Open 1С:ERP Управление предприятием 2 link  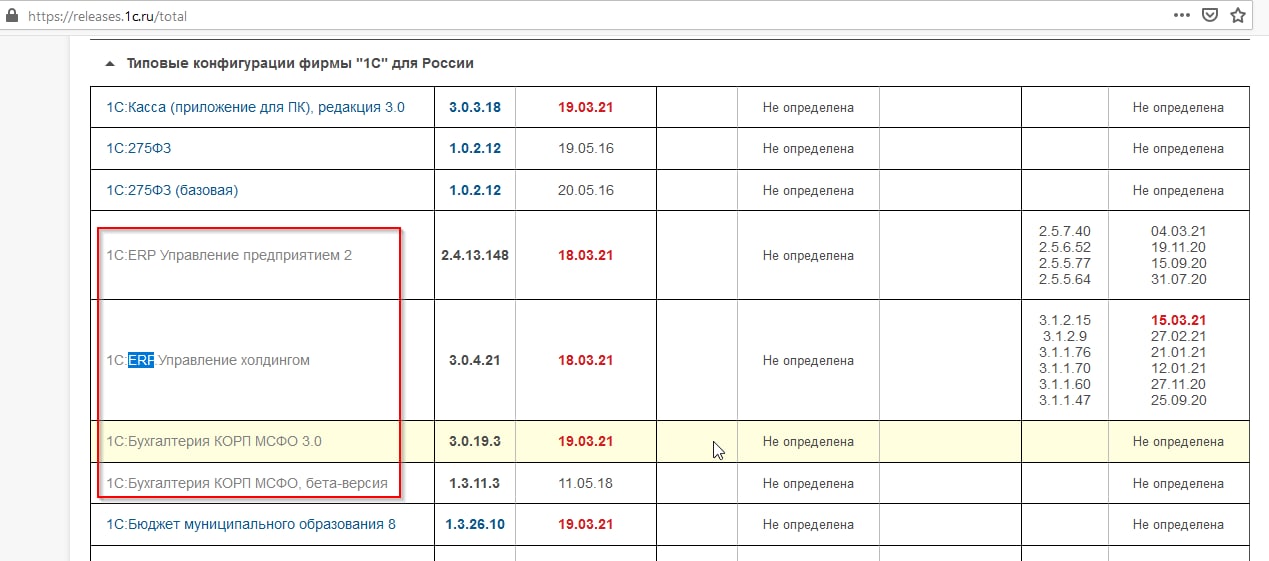229,255
